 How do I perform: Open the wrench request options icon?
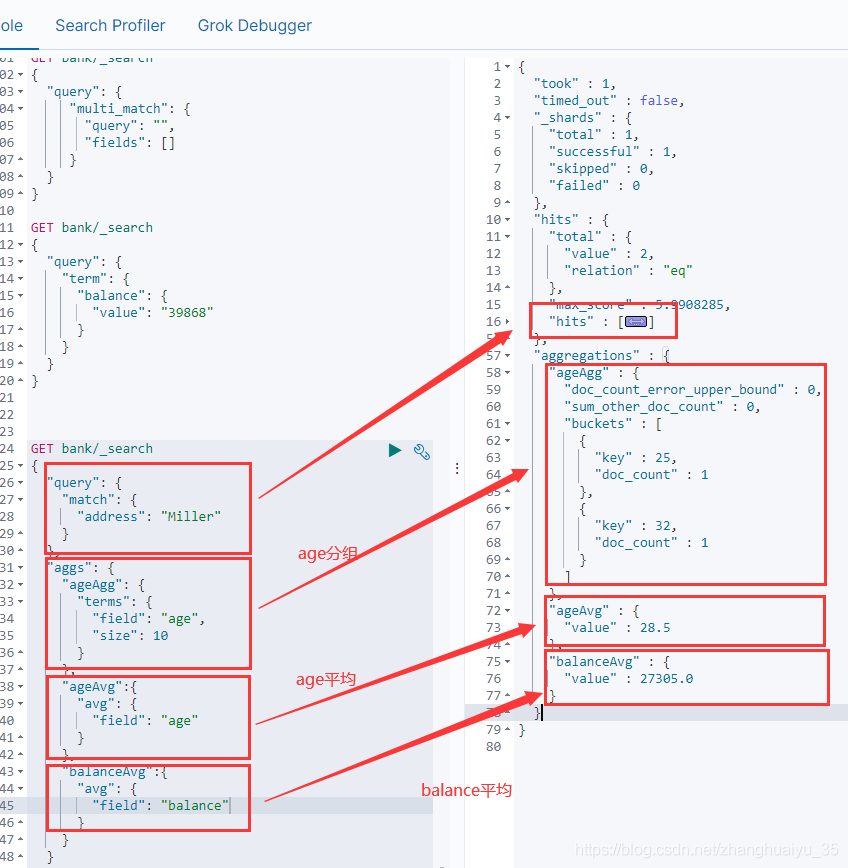tap(422, 452)
